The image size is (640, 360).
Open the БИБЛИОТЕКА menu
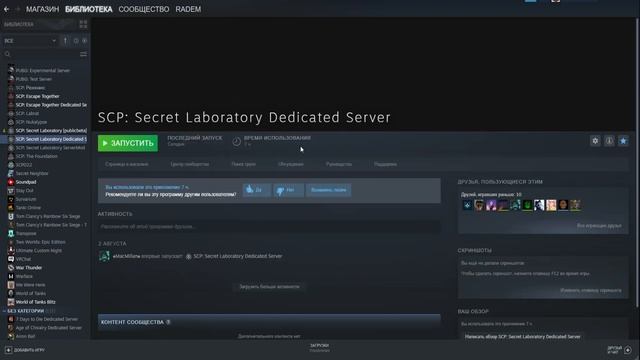pyautogui.click(x=89, y=9)
